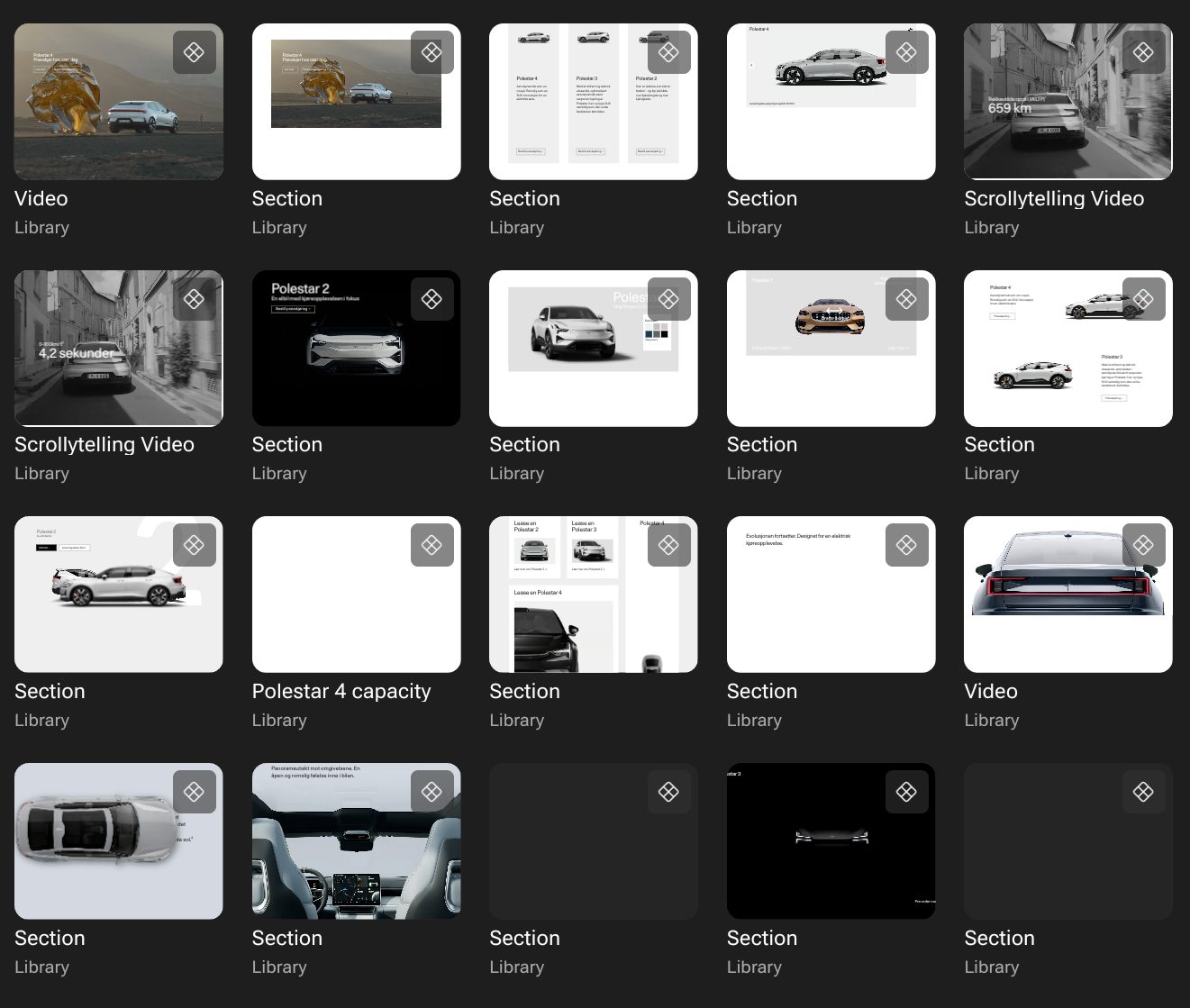The height and width of the screenshot is (1008, 1190).
Task: Click component icon on two white cars card
Action: [x=1144, y=299]
